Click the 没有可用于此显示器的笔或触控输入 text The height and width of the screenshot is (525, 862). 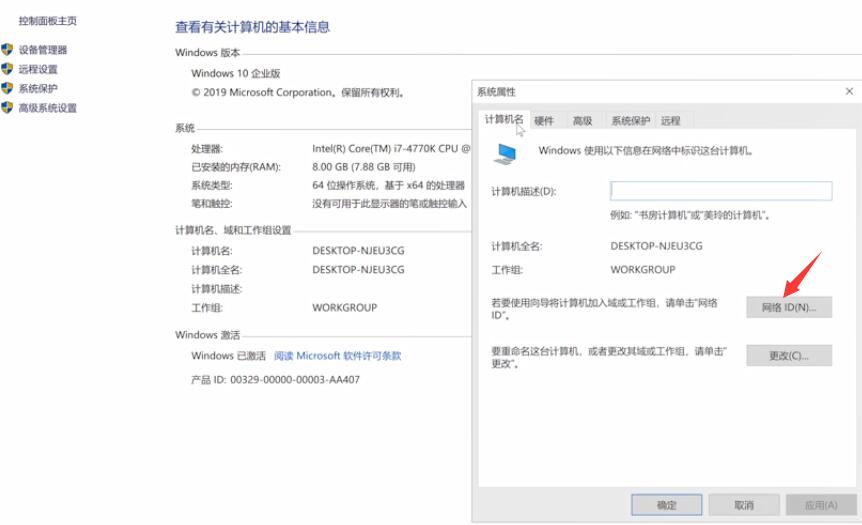click(x=389, y=204)
